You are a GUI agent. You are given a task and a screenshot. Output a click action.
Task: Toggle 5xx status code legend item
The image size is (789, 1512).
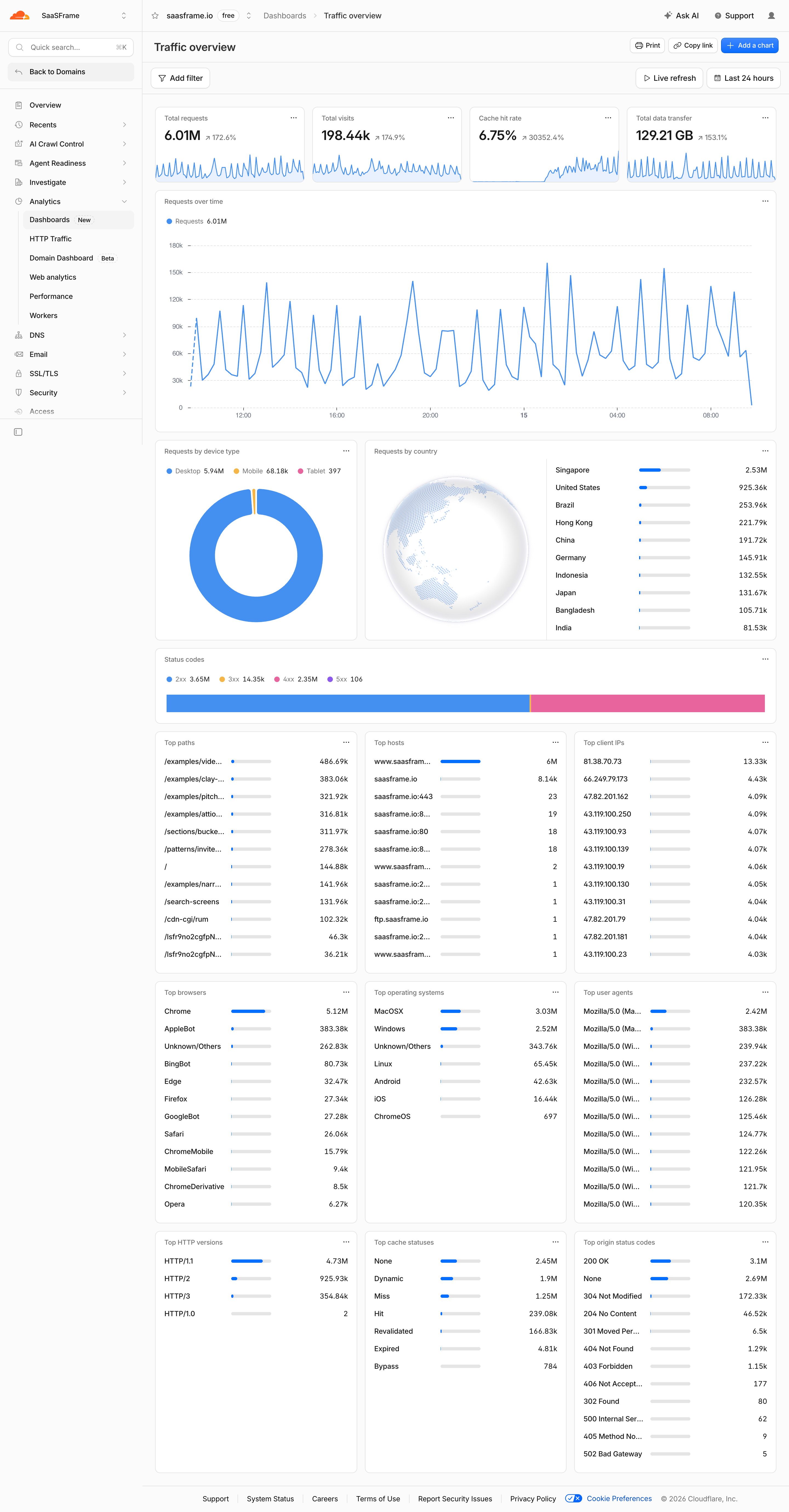coord(345,679)
